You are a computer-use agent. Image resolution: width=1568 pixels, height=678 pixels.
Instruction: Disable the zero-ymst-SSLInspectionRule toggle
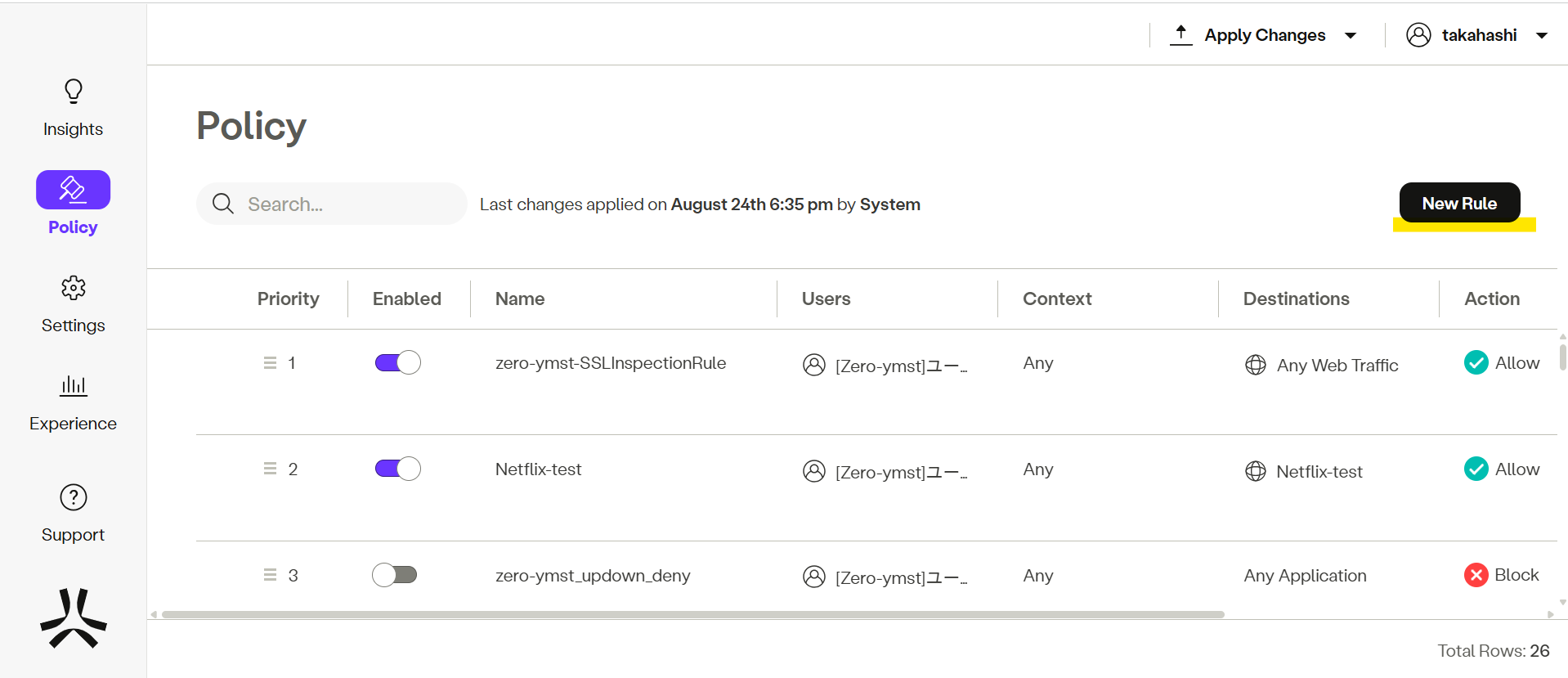(397, 362)
